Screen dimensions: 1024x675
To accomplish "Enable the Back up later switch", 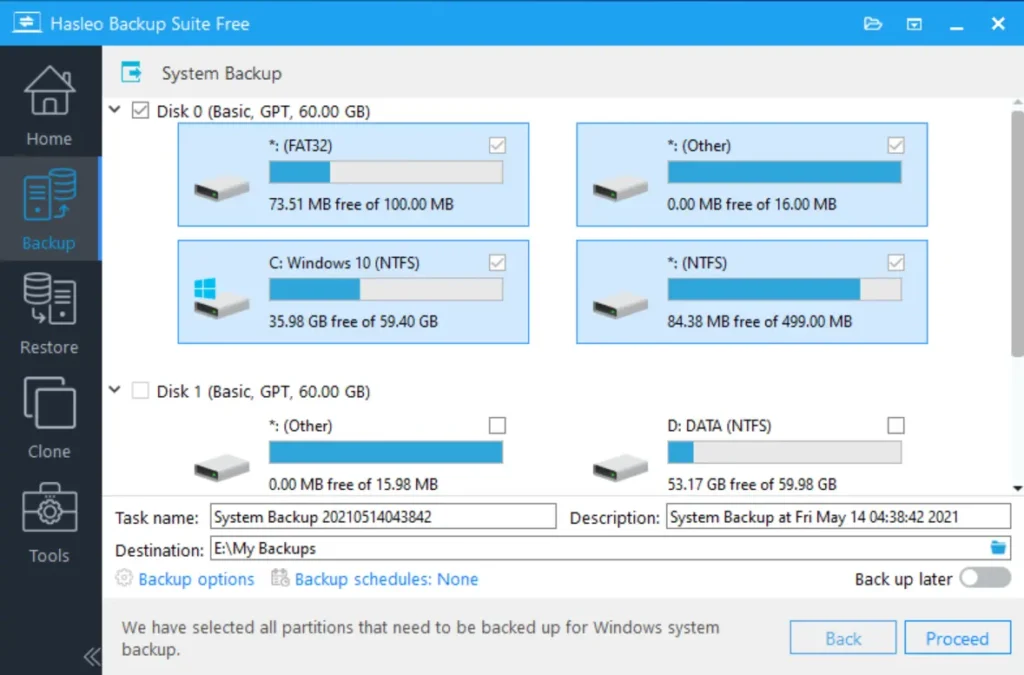I will (984, 578).
